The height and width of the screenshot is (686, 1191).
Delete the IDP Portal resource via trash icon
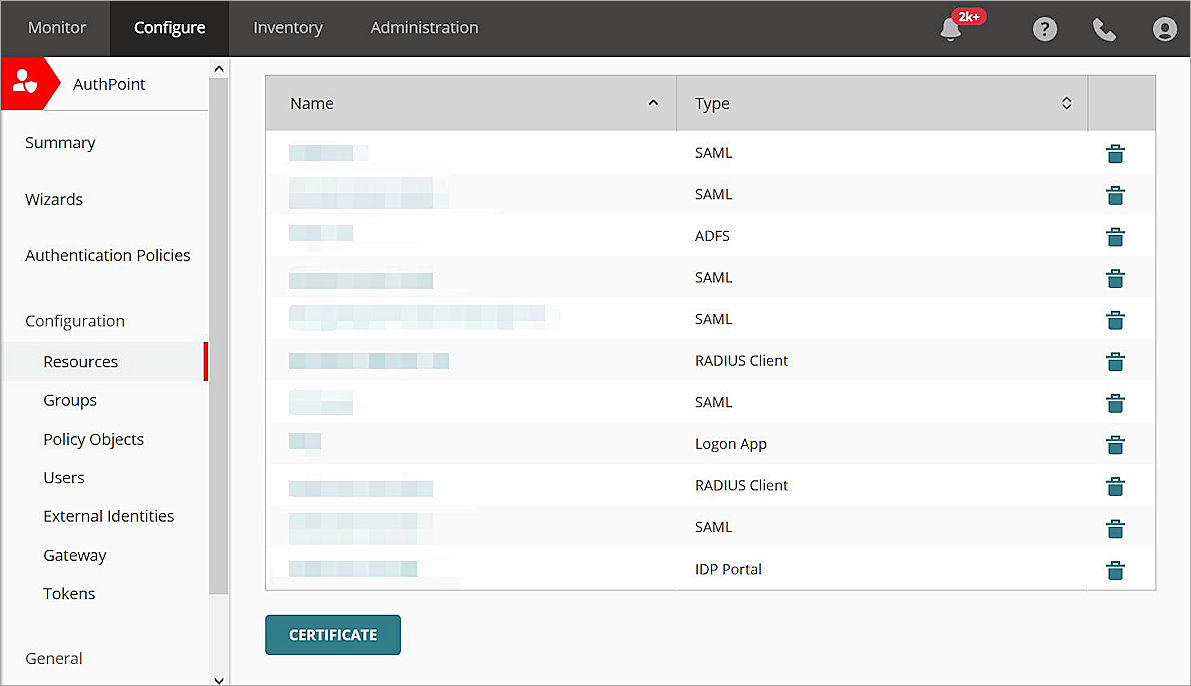click(x=1115, y=570)
